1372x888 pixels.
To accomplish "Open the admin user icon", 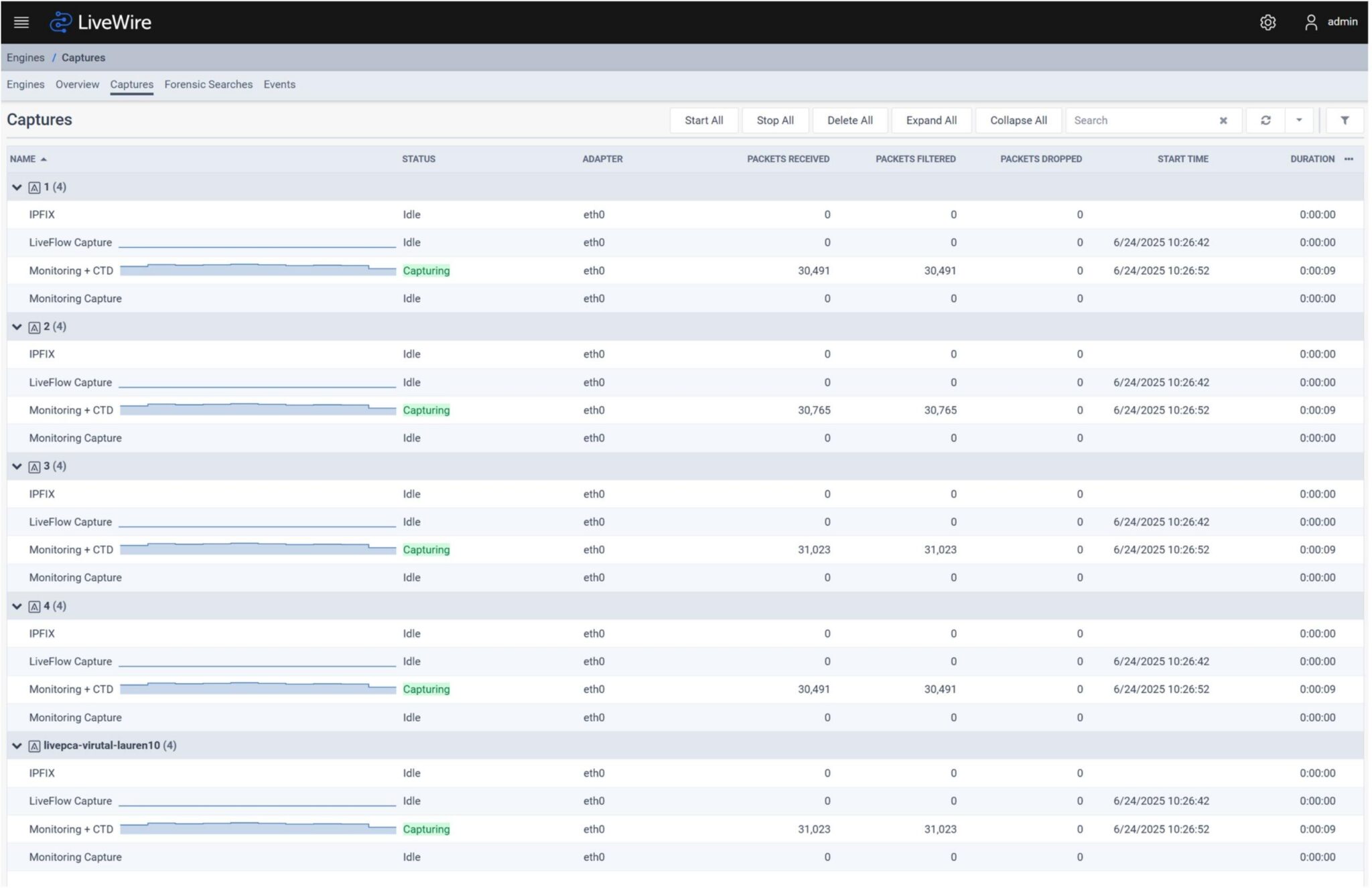I will coord(1311,22).
